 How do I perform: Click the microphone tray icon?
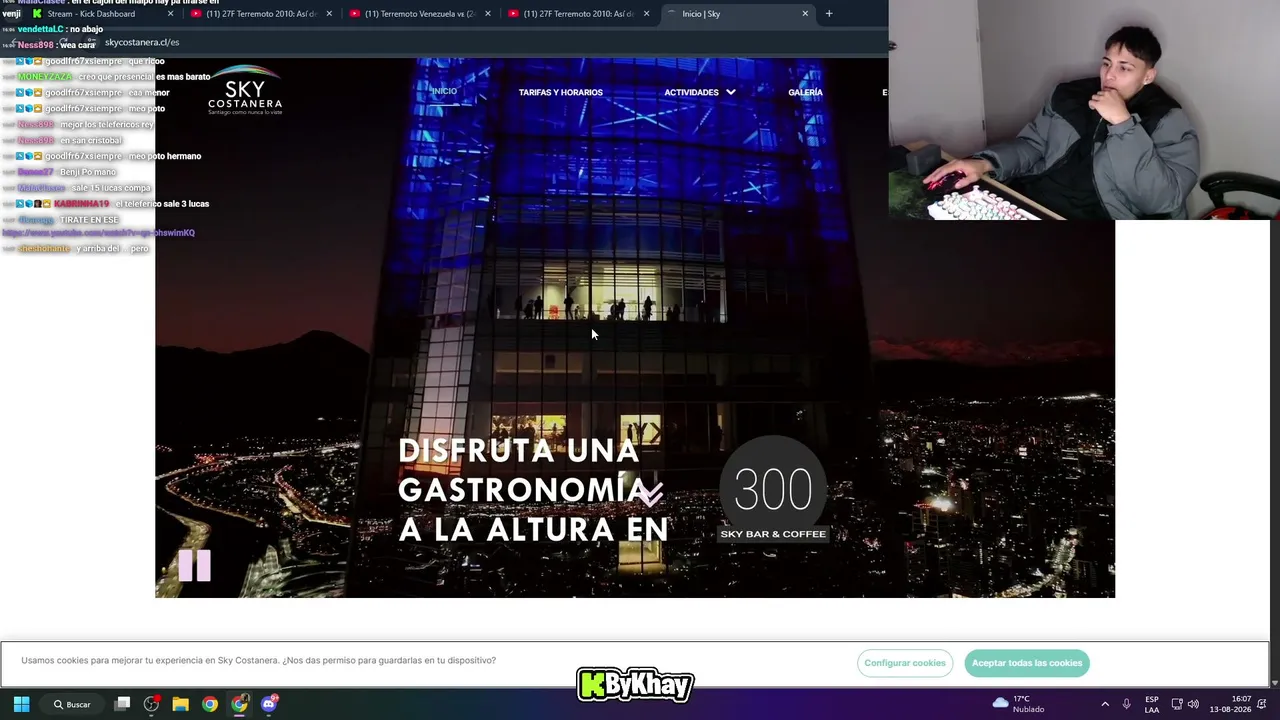click(x=1126, y=704)
